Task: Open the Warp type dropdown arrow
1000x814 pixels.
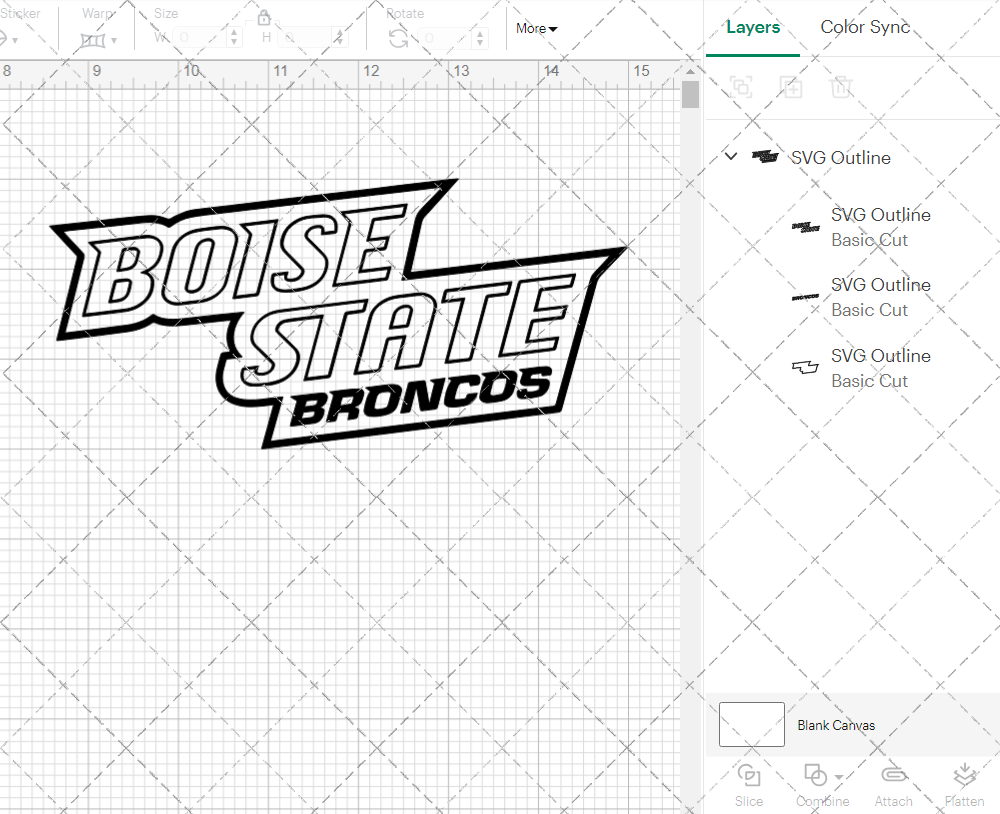Action: tap(113, 40)
